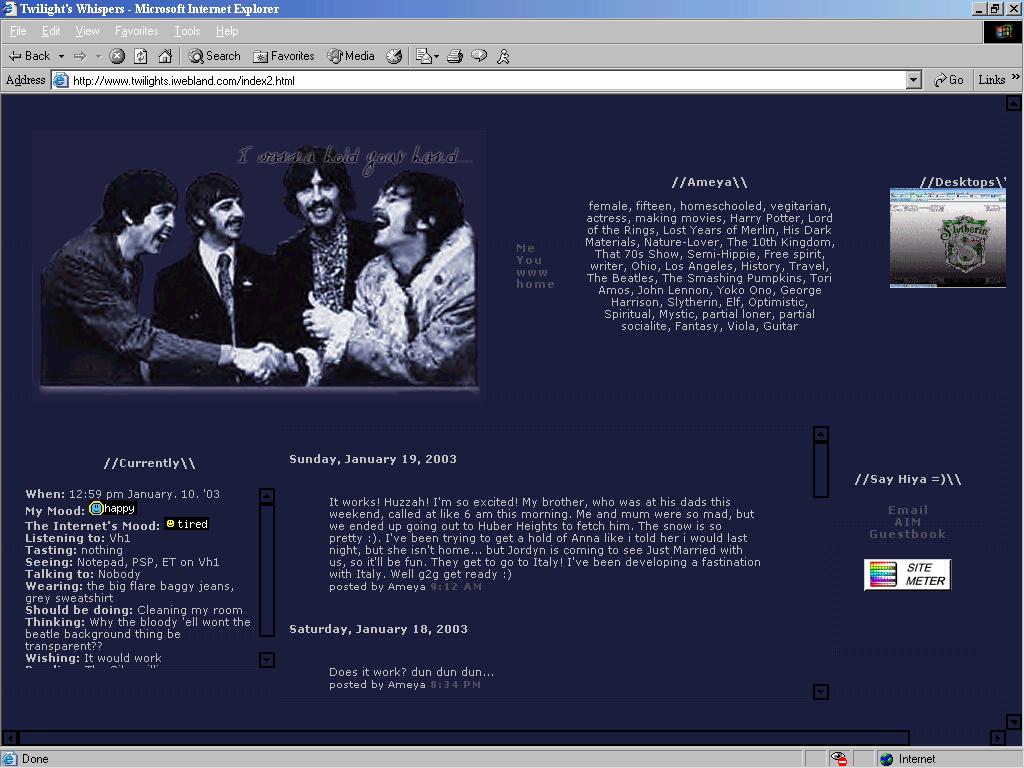This screenshot has height=768, width=1024.
Task: Stop the page with the Stop button
Action: pyautogui.click(x=117, y=56)
